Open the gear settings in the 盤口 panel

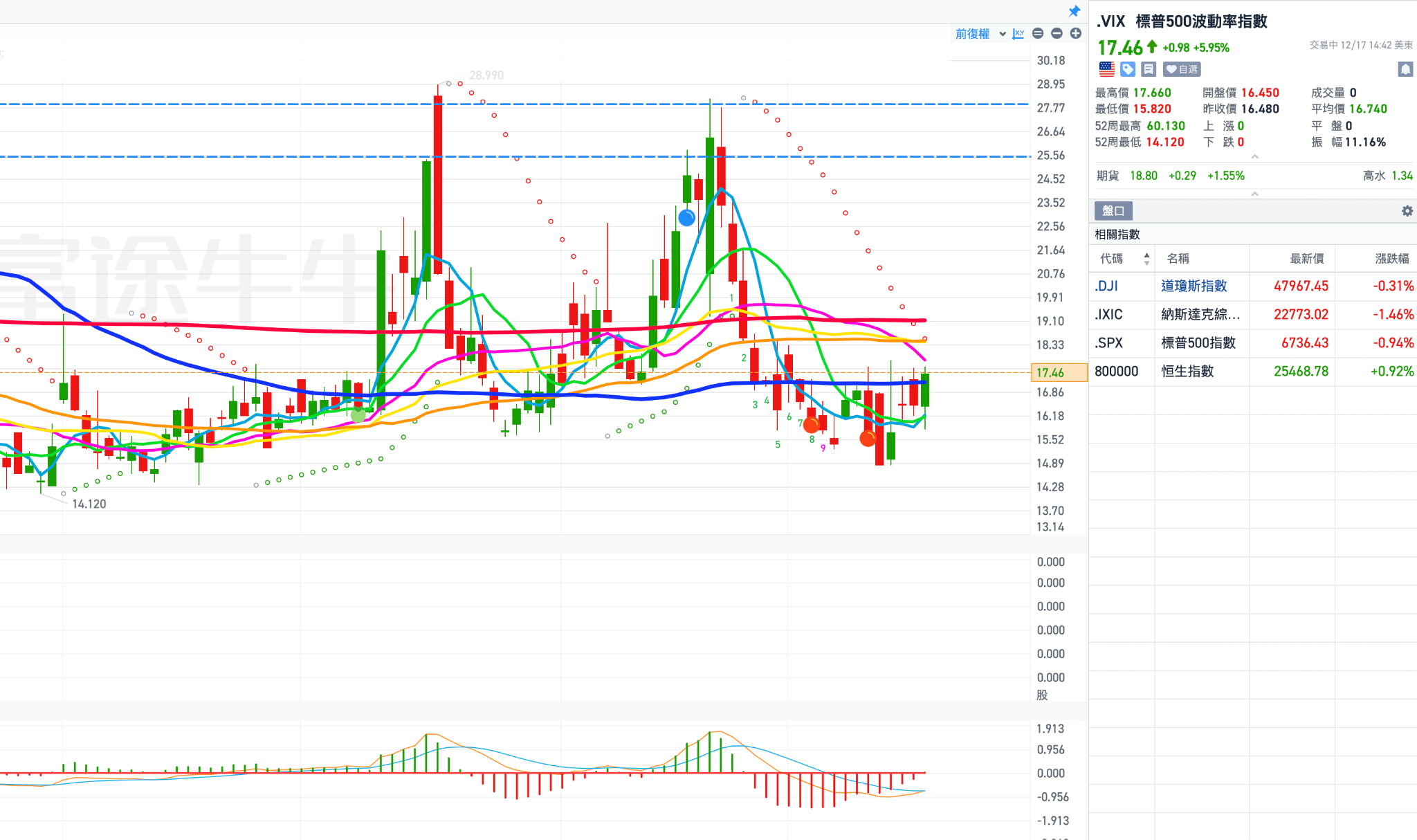coord(1407,211)
